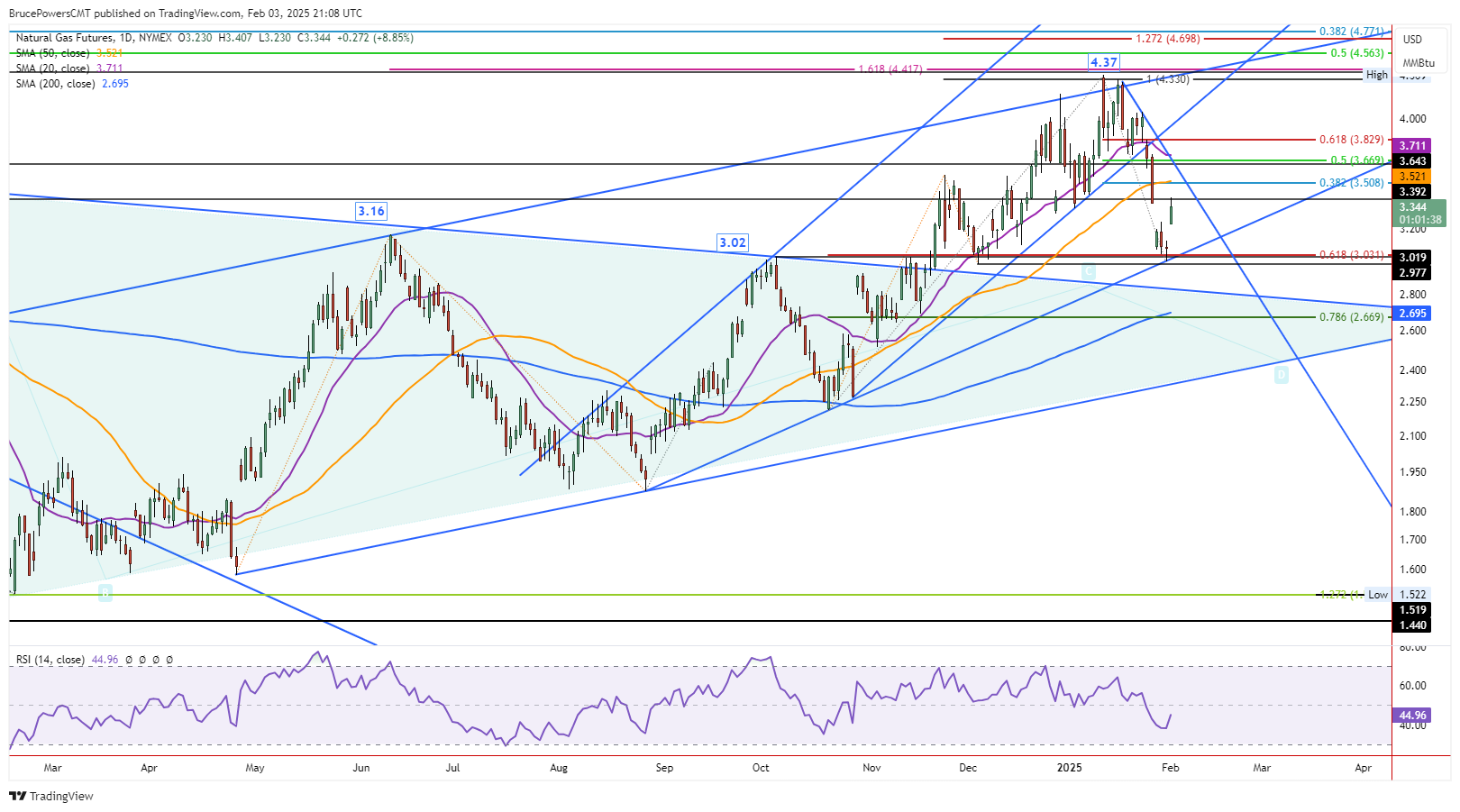The width and height of the screenshot is (1460, 812).
Task: Click the Natural Gas Futures symbol title
Action: click(65, 38)
